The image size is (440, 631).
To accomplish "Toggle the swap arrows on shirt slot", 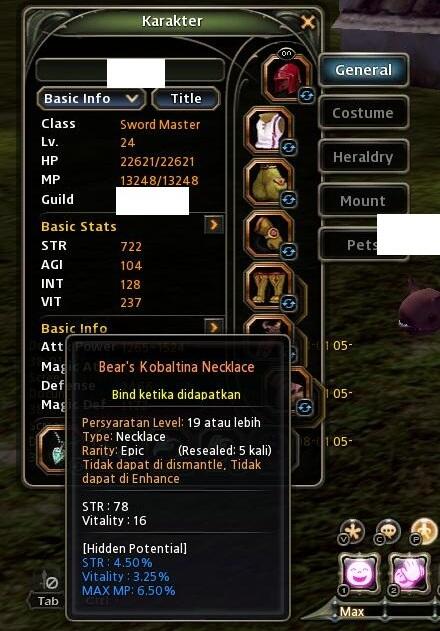I will (x=289, y=148).
